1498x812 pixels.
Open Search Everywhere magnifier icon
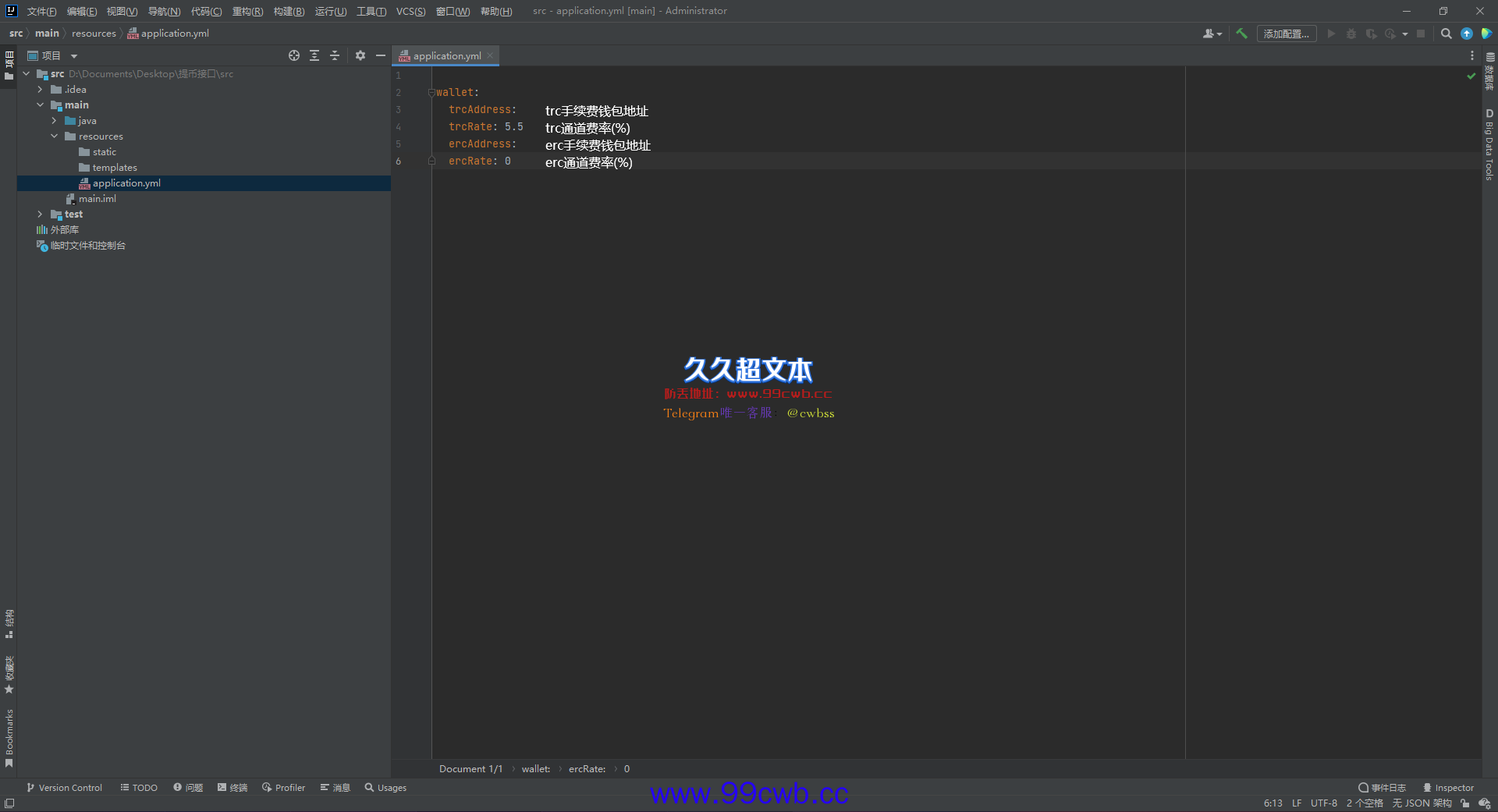[x=1447, y=34]
